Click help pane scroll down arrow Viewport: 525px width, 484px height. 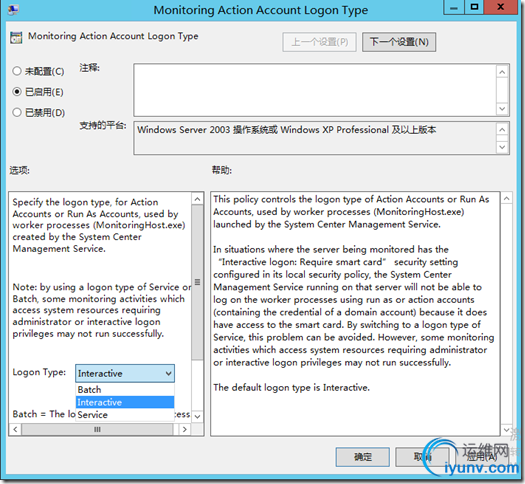507,430
